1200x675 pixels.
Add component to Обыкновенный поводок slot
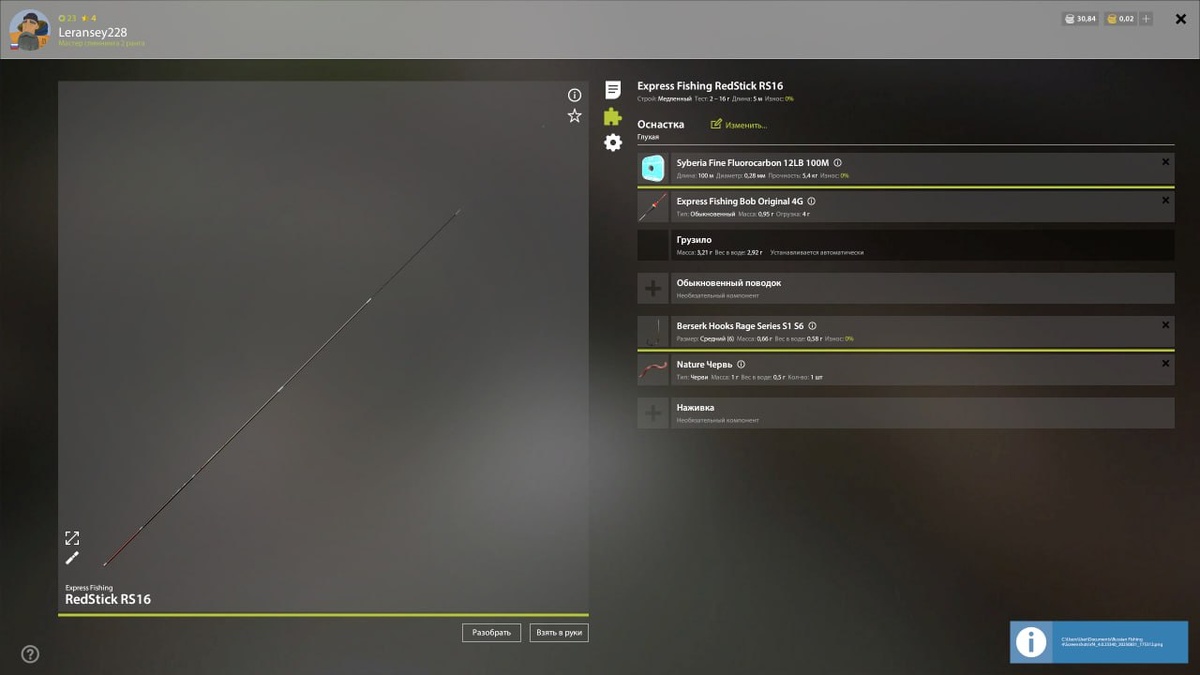(653, 289)
